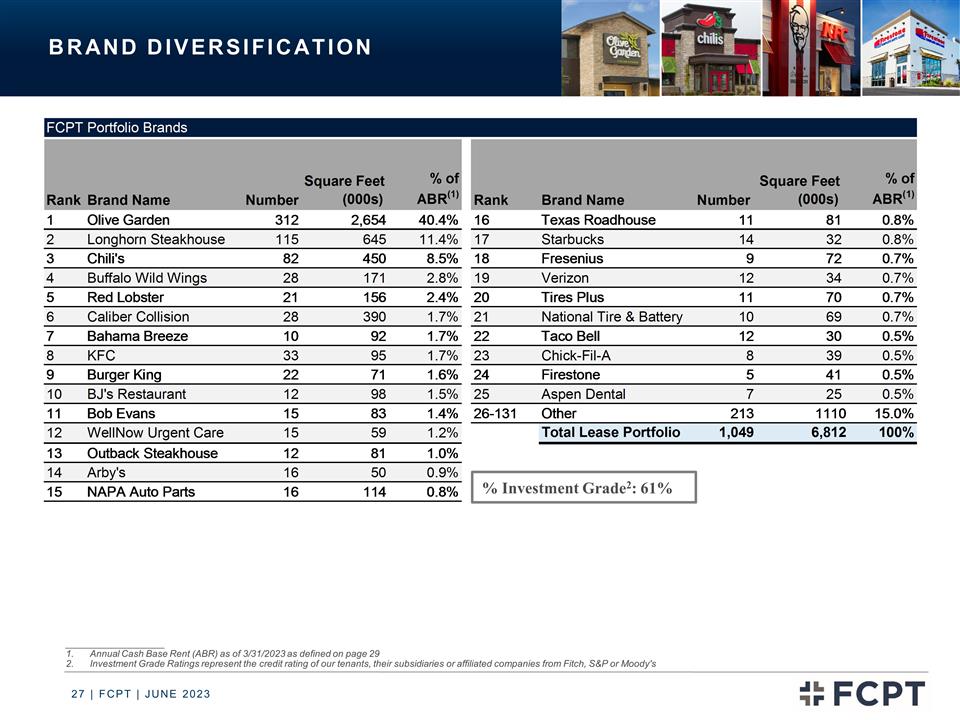Screen dimensions: 960x720
Task: Select the 'Other' row label
Action: (x=558, y=414)
